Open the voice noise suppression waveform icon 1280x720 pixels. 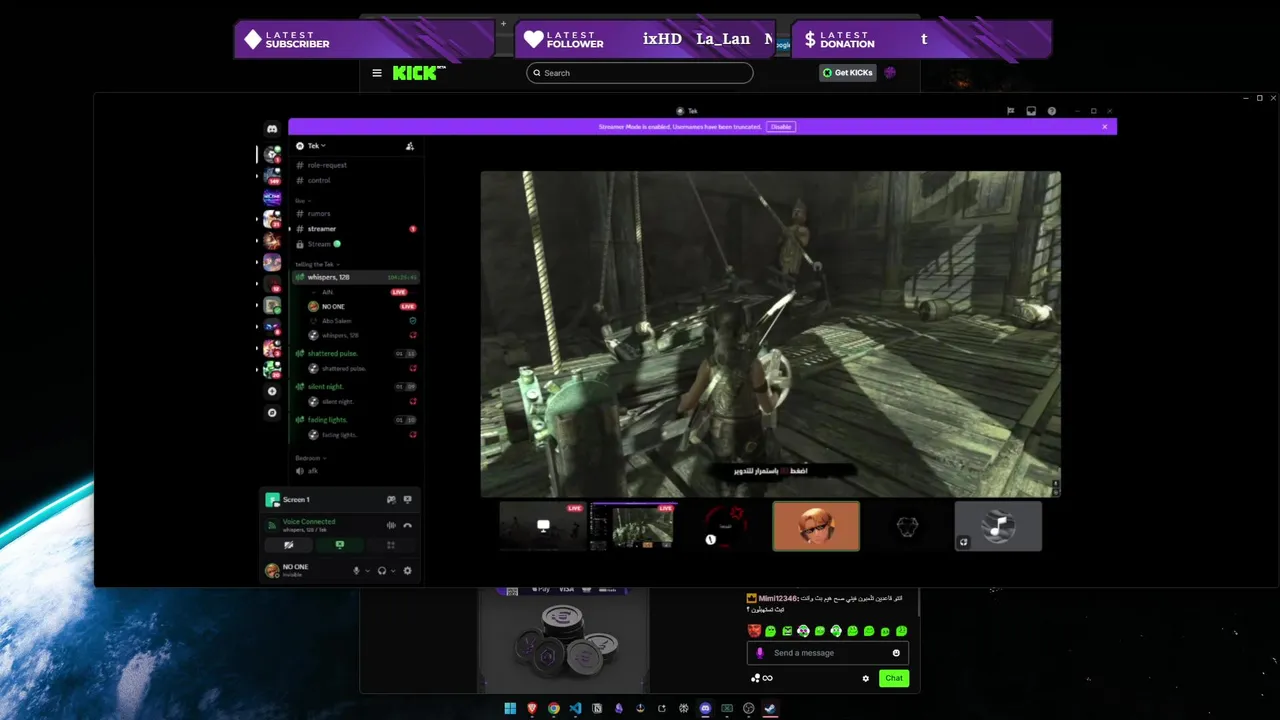coord(391,525)
